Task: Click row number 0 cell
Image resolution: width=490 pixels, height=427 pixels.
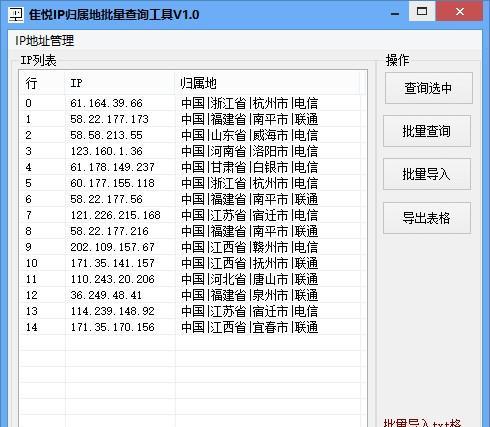Action: pos(28,103)
